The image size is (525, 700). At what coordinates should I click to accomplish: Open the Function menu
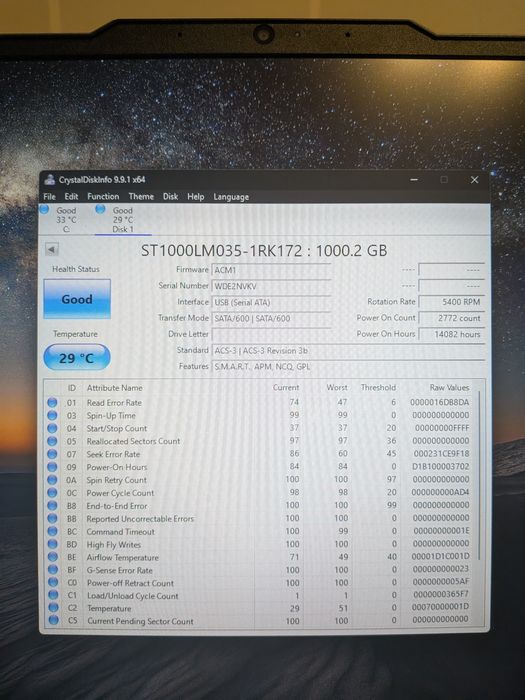point(103,196)
